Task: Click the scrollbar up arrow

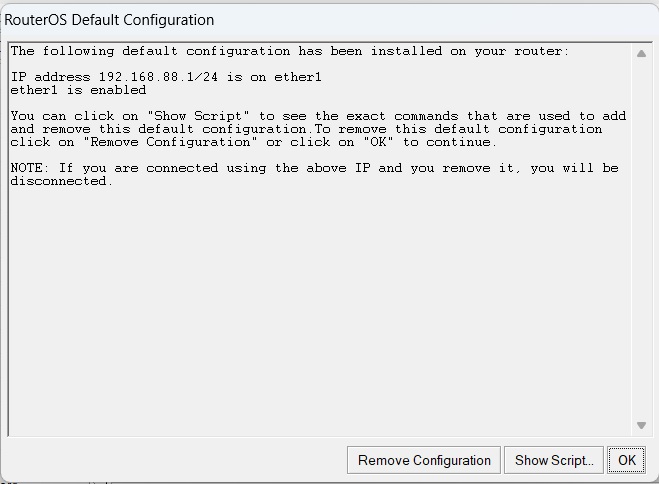Action: (x=641, y=53)
